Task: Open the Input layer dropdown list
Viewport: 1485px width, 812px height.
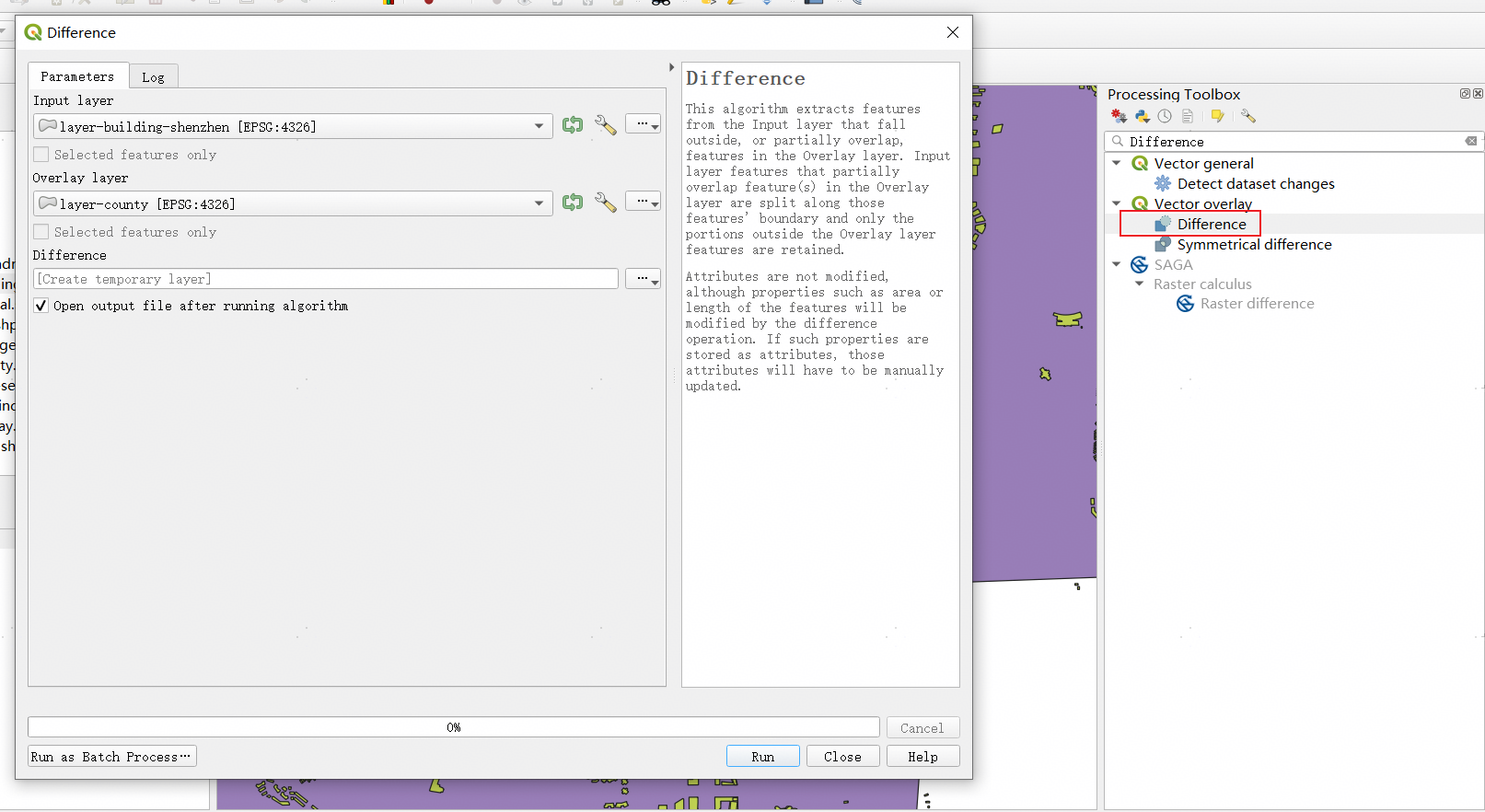Action: [539, 126]
